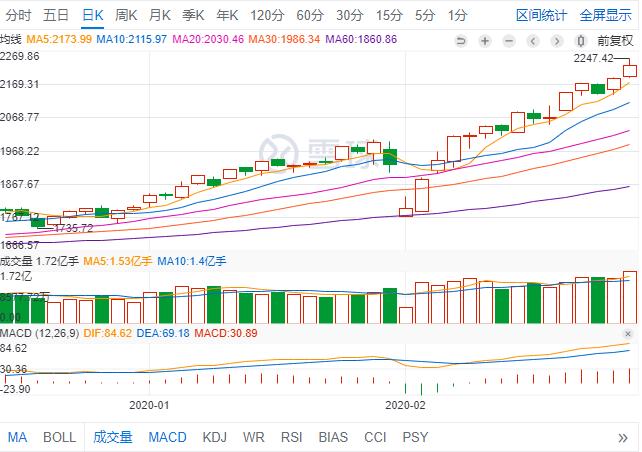642x452 pixels.
Task: Switch to the 60分 chart
Action: tap(310, 16)
